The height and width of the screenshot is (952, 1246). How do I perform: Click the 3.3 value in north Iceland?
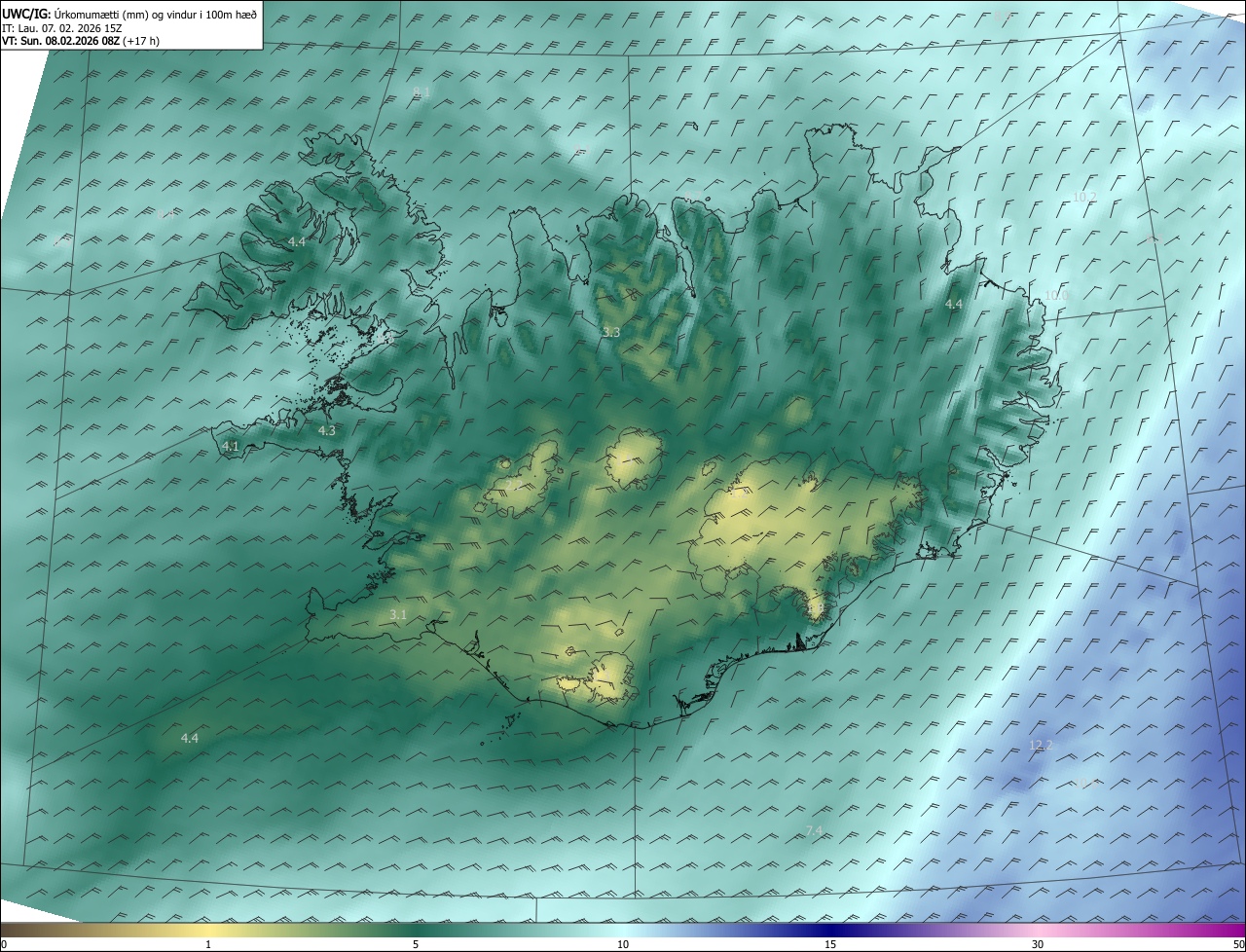point(611,333)
